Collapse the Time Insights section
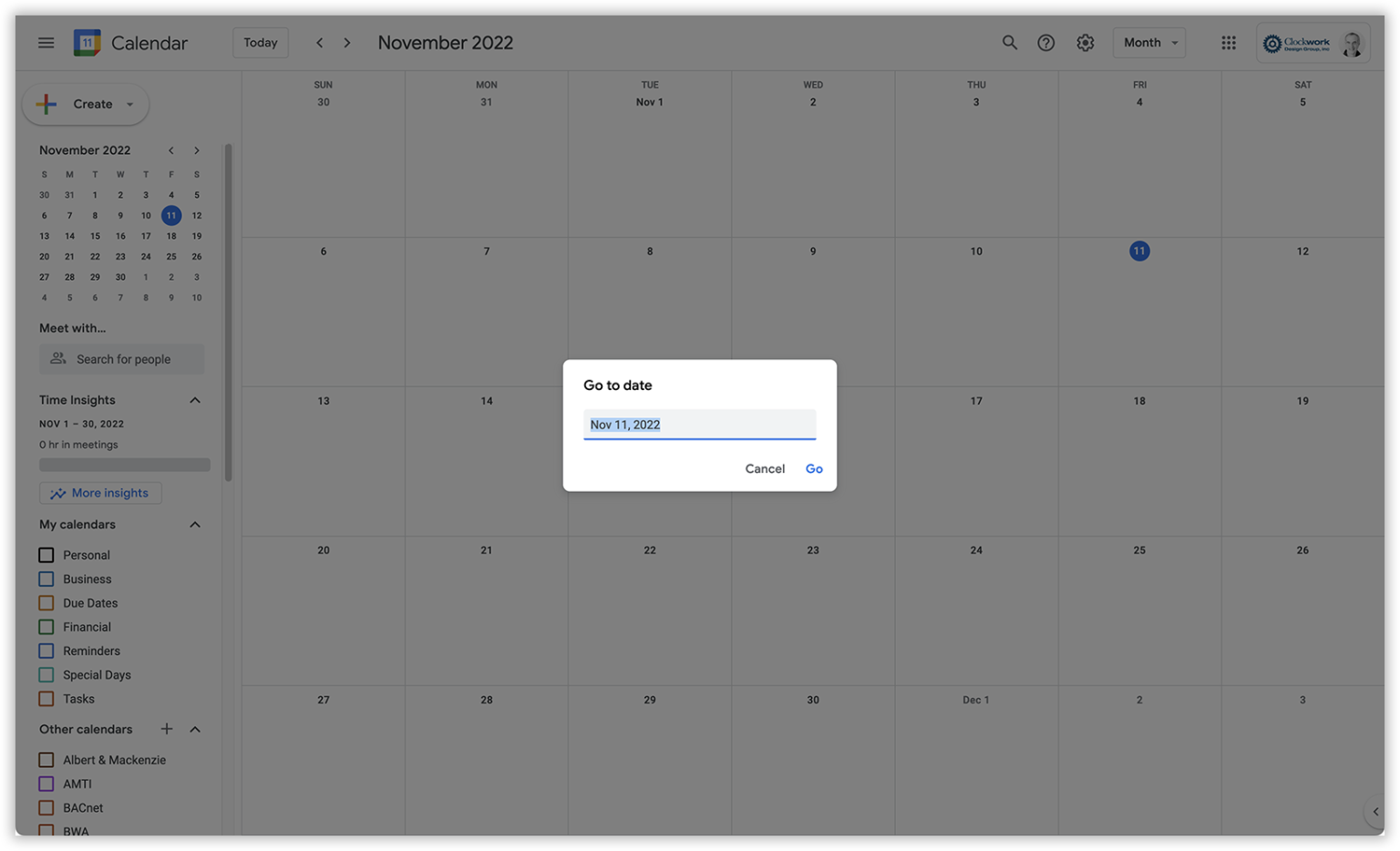 (x=193, y=399)
